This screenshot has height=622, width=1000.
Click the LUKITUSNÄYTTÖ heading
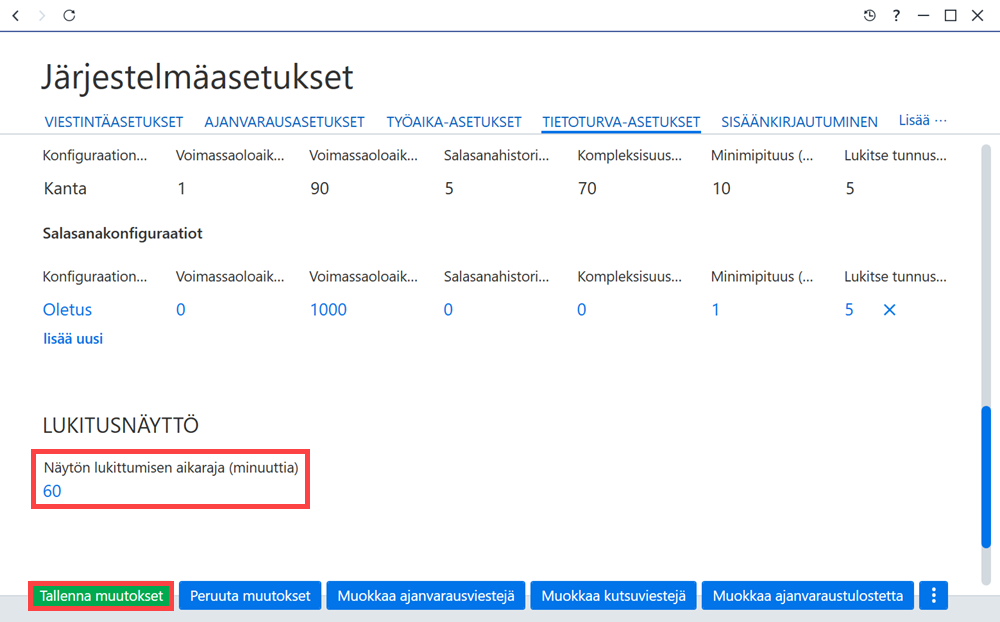click(121, 425)
